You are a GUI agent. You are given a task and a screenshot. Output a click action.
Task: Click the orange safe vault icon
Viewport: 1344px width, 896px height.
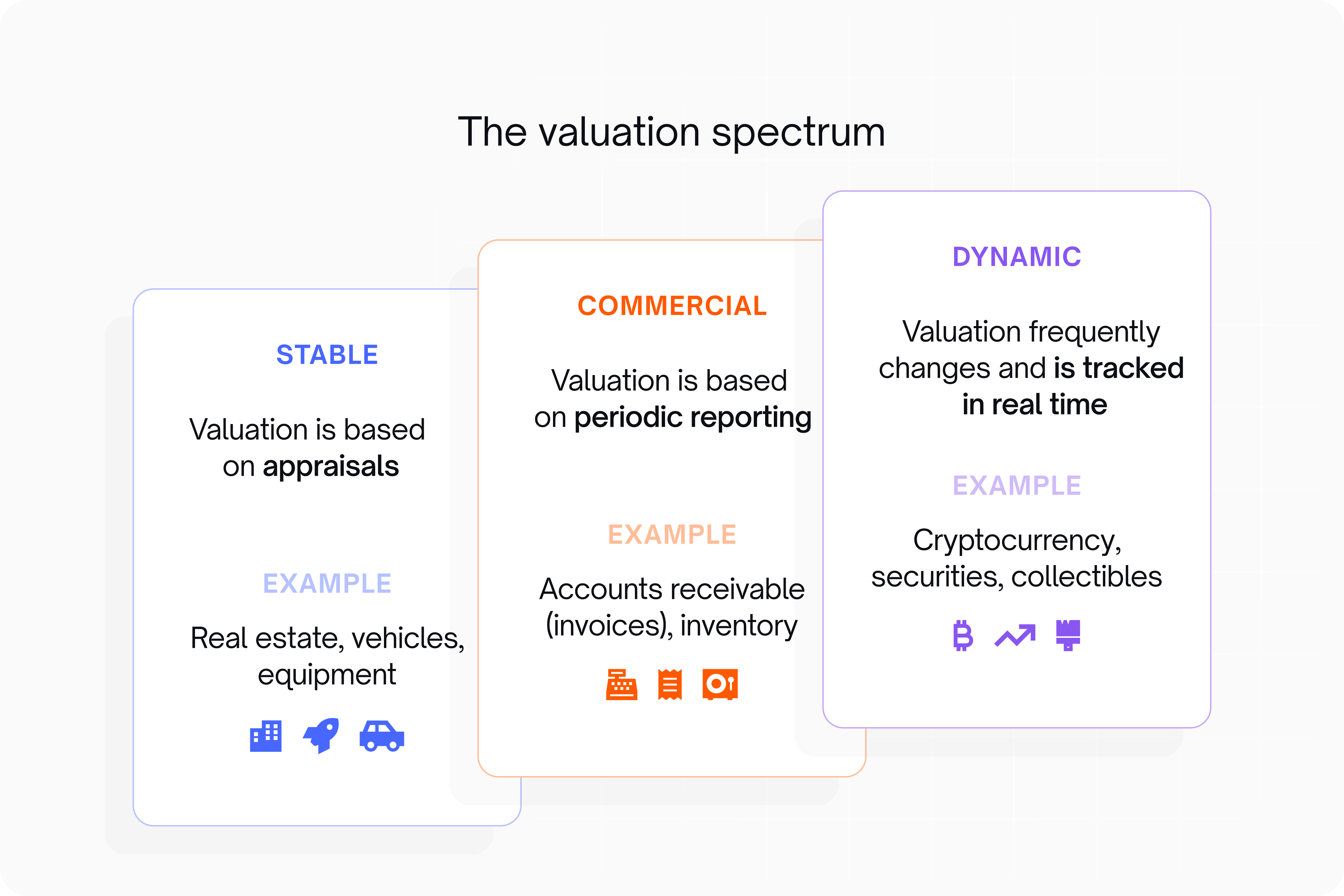point(720,684)
